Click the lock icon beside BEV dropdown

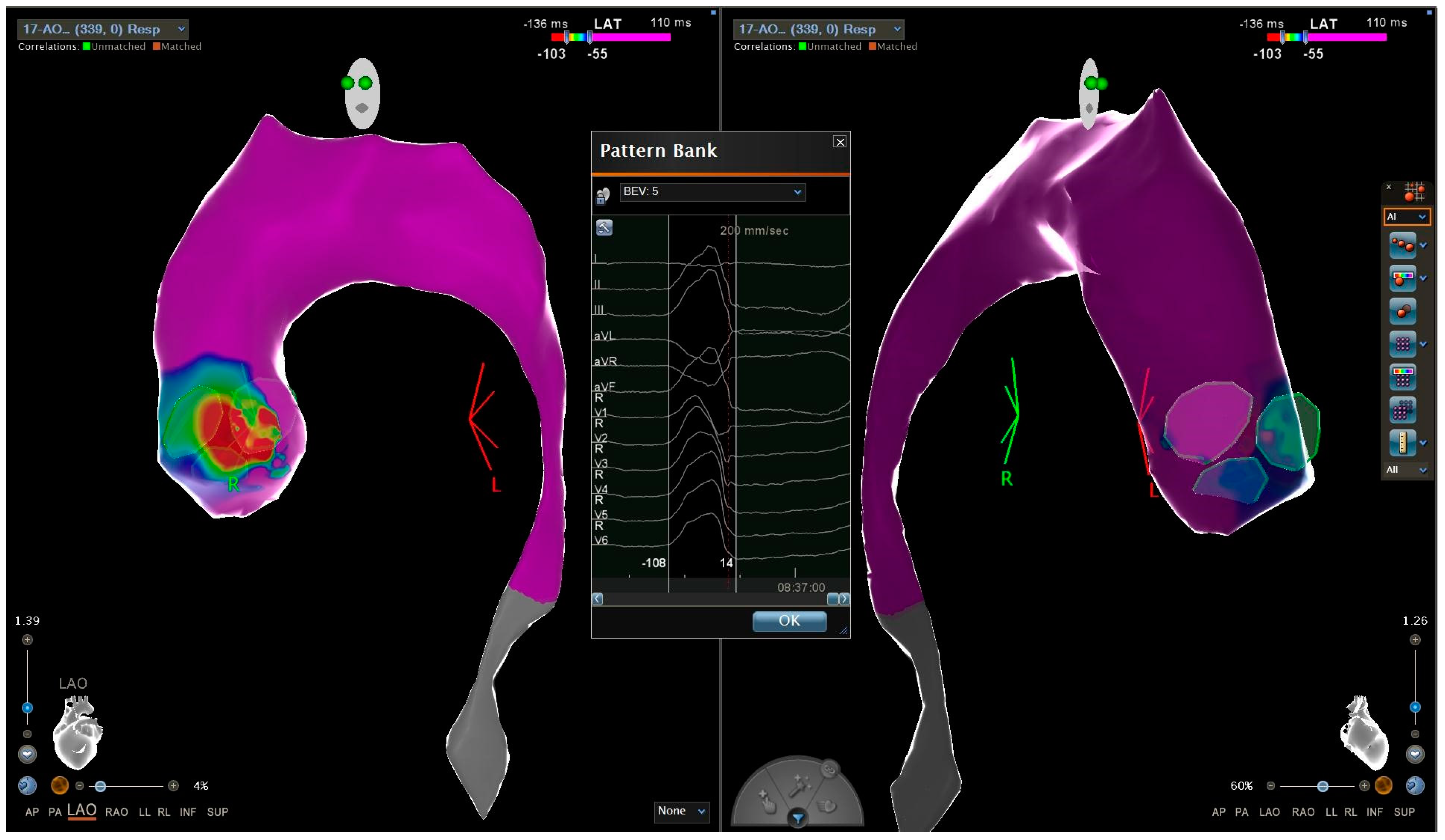click(x=602, y=196)
